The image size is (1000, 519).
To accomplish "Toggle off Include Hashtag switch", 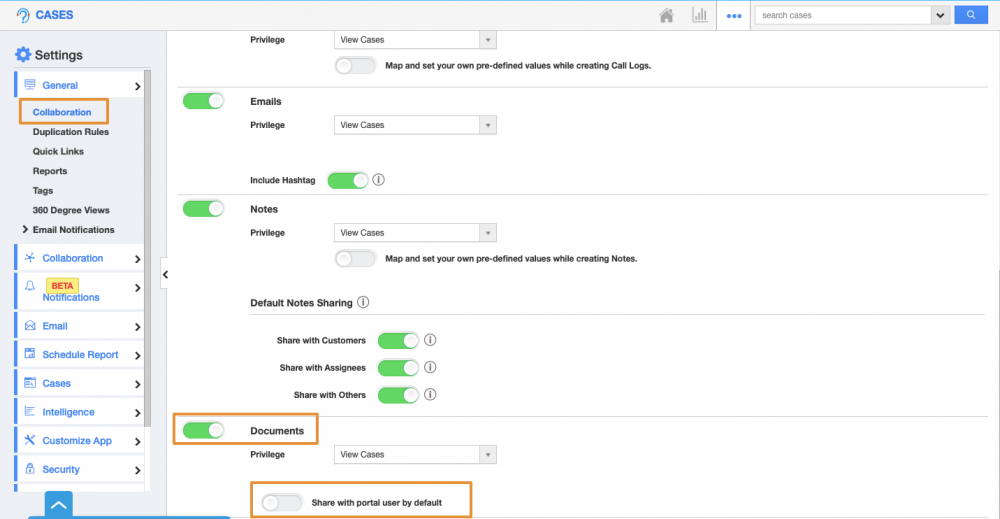I will click(347, 181).
